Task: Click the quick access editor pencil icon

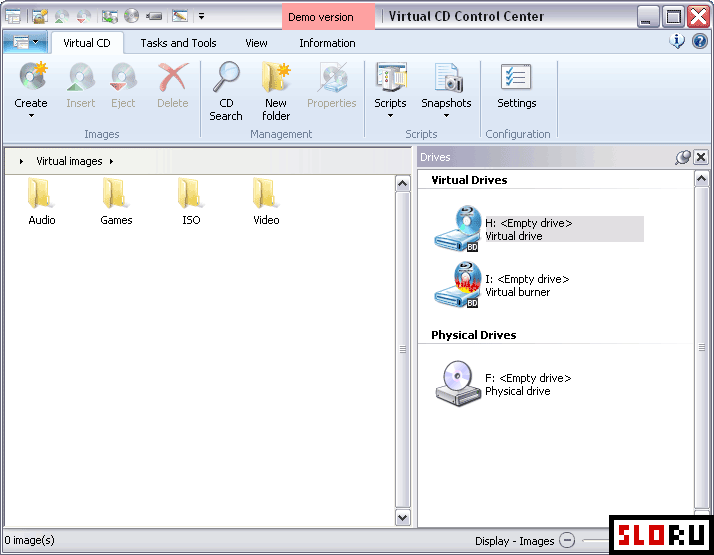Action: 180,16
